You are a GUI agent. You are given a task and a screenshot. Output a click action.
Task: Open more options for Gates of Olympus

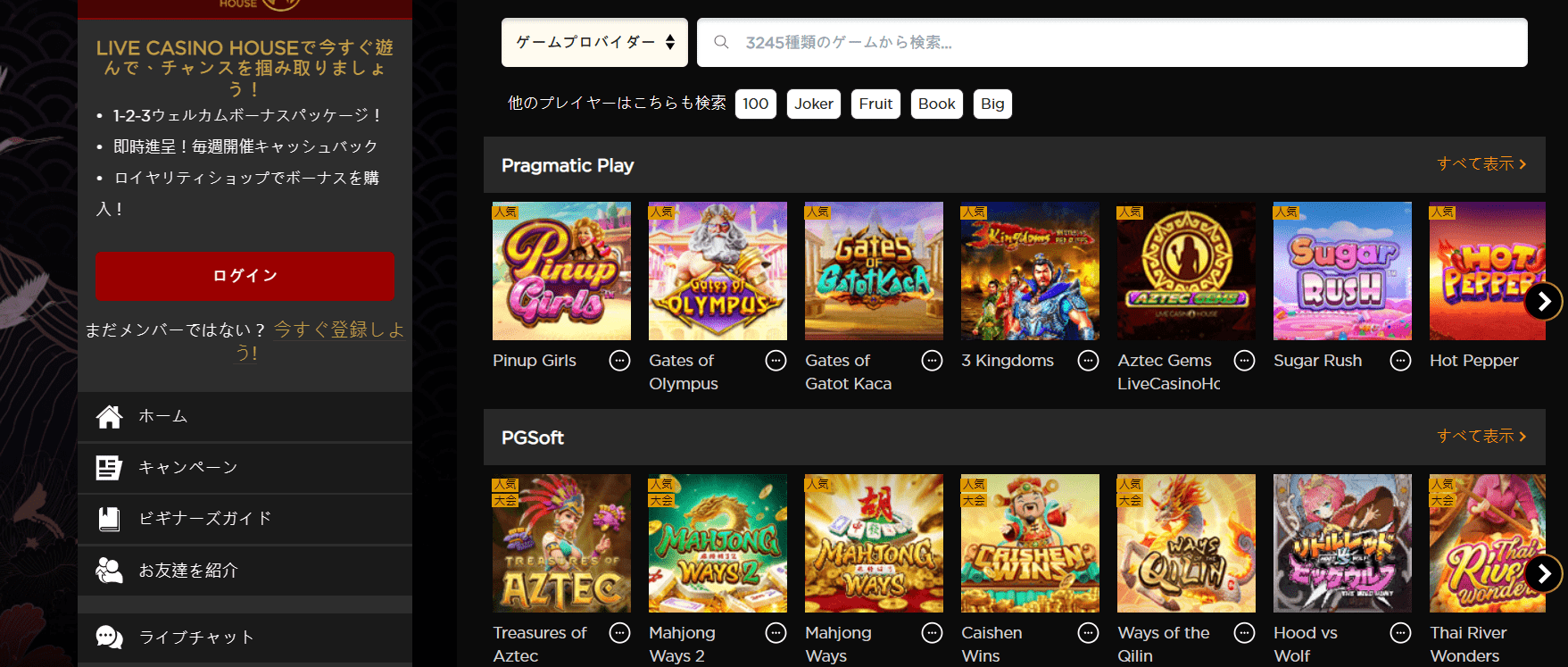[x=776, y=361]
